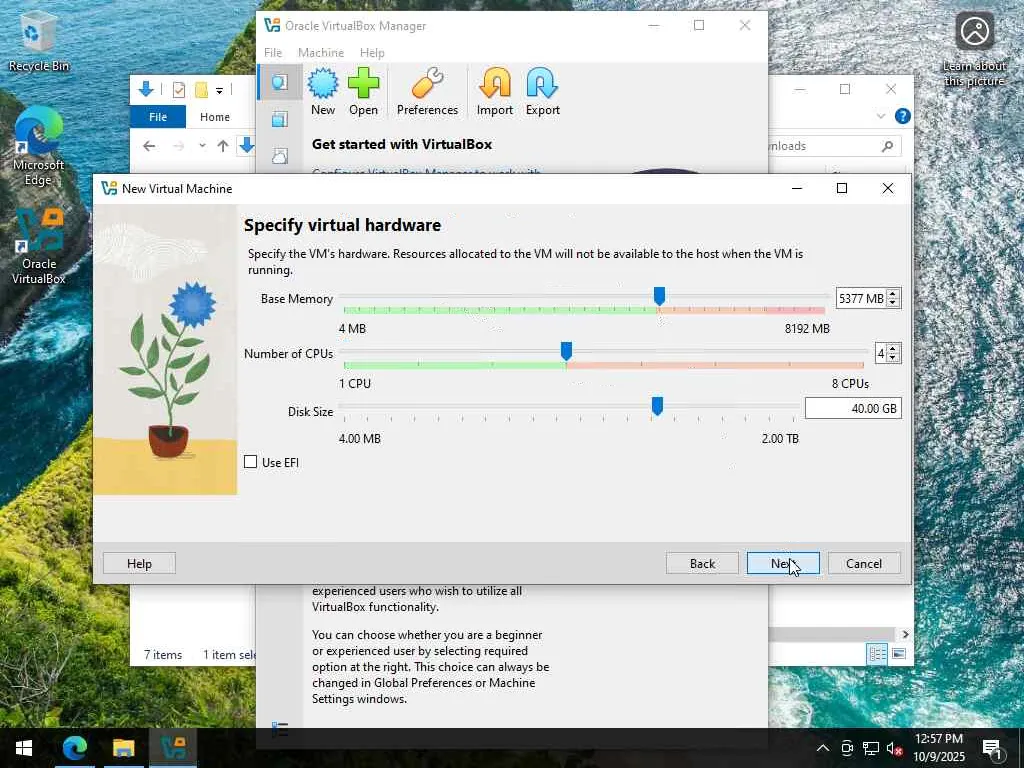This screenshot has width=1024, height=768.
Task: Expand the File Explorer ribbon chevron
Action: 881,116
